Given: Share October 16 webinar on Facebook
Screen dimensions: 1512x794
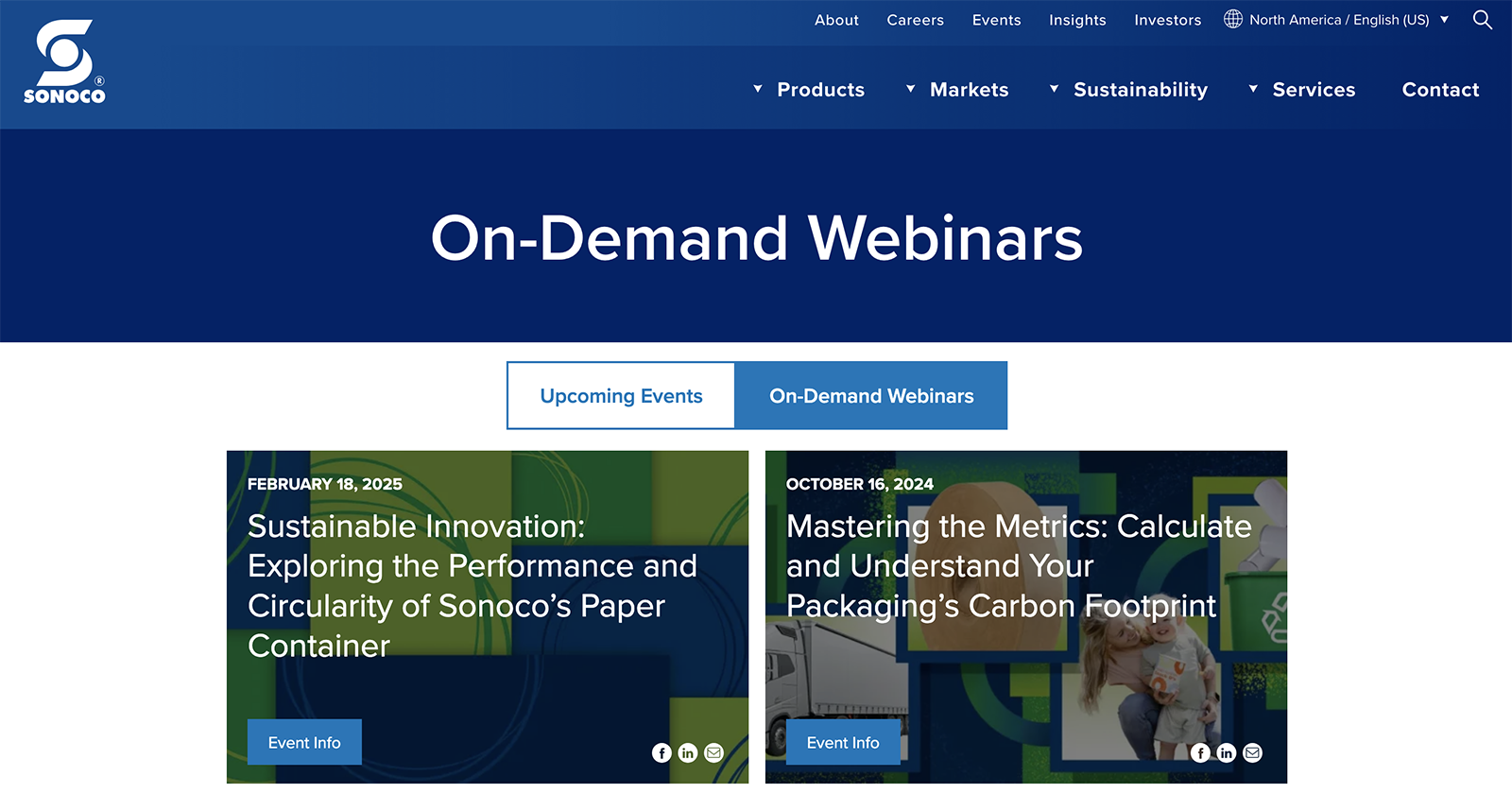Looking at the screenshot, I should [x=1200, y=752].
